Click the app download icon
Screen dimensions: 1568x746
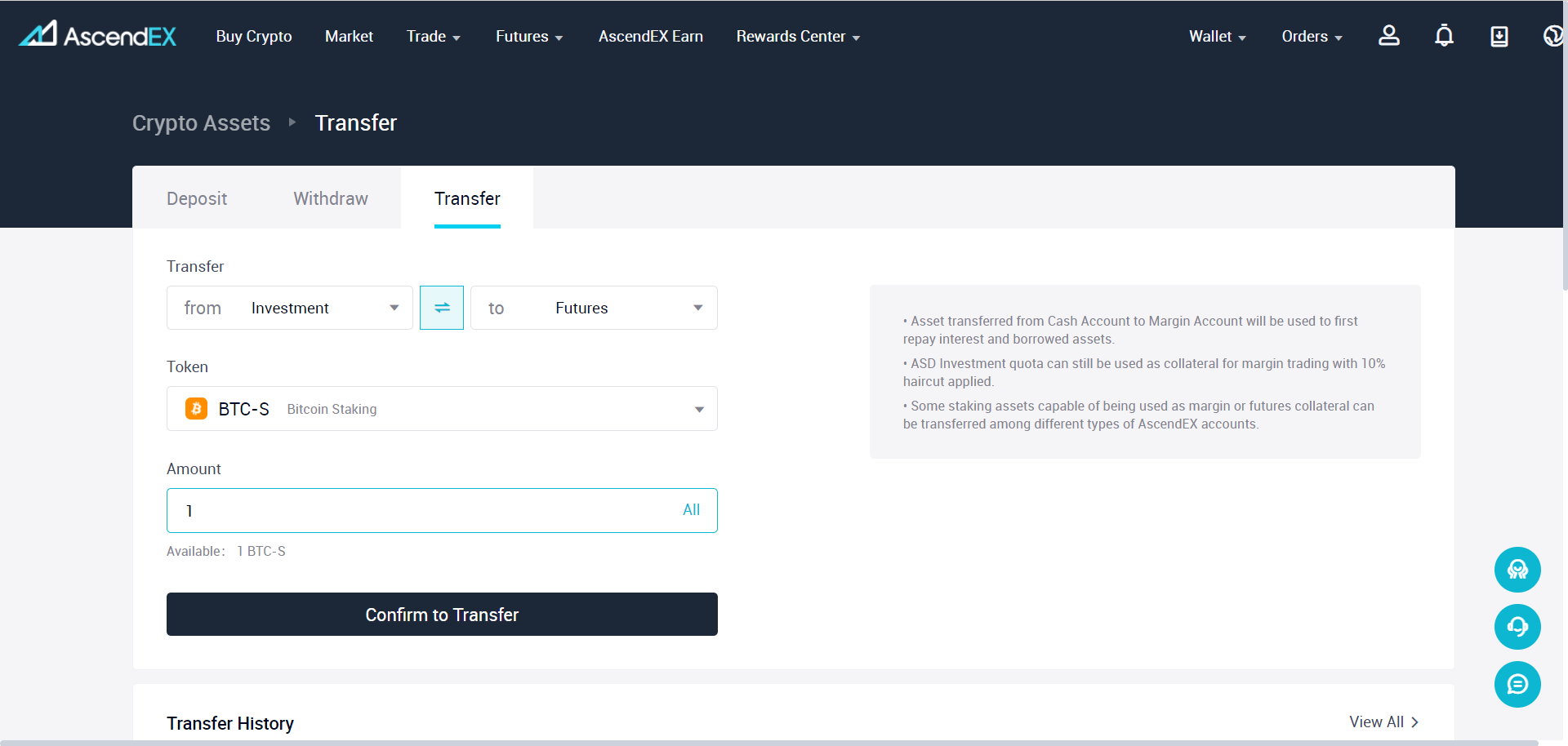click(x=1499, y=36)
